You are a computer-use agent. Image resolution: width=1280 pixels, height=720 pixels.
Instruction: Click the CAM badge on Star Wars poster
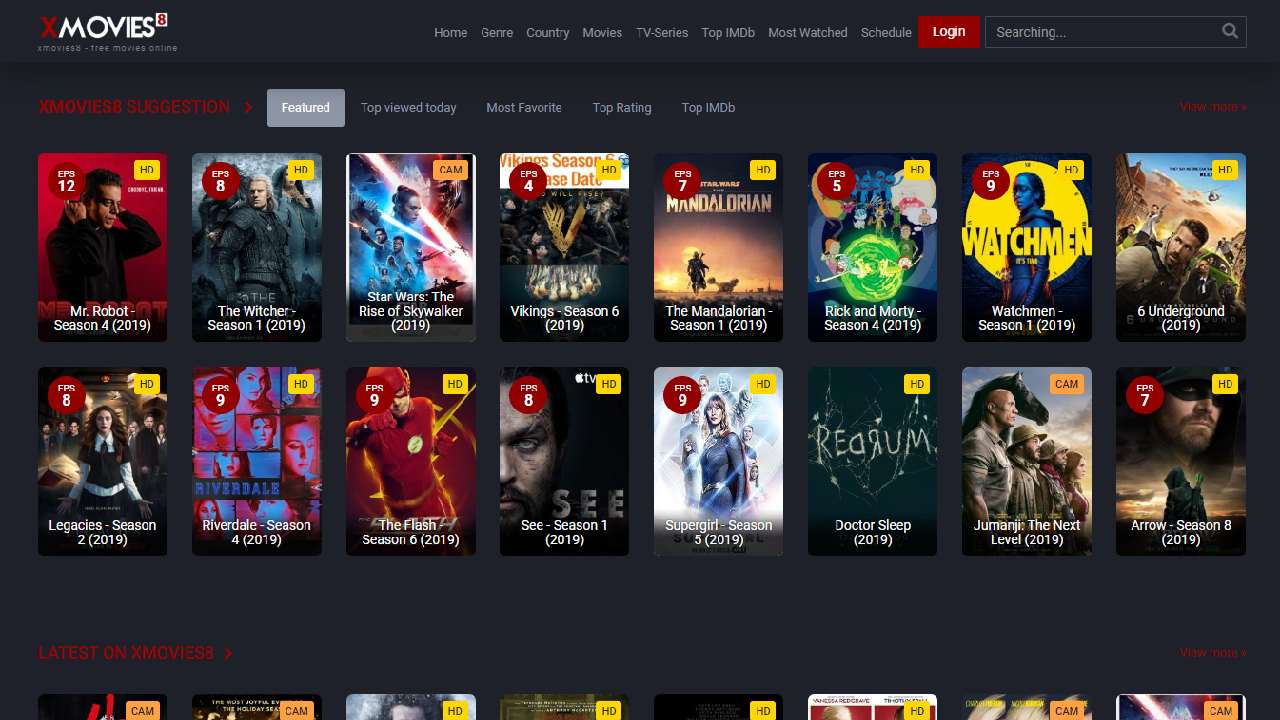coord(451,170)
